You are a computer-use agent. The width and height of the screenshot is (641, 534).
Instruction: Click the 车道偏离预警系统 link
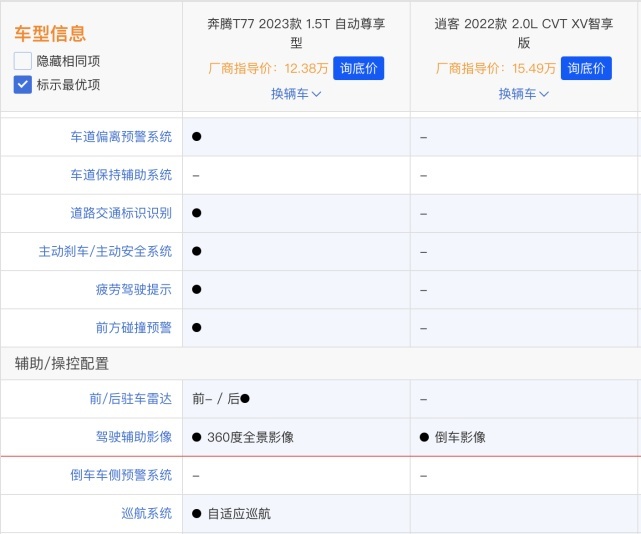pos(121,137)
